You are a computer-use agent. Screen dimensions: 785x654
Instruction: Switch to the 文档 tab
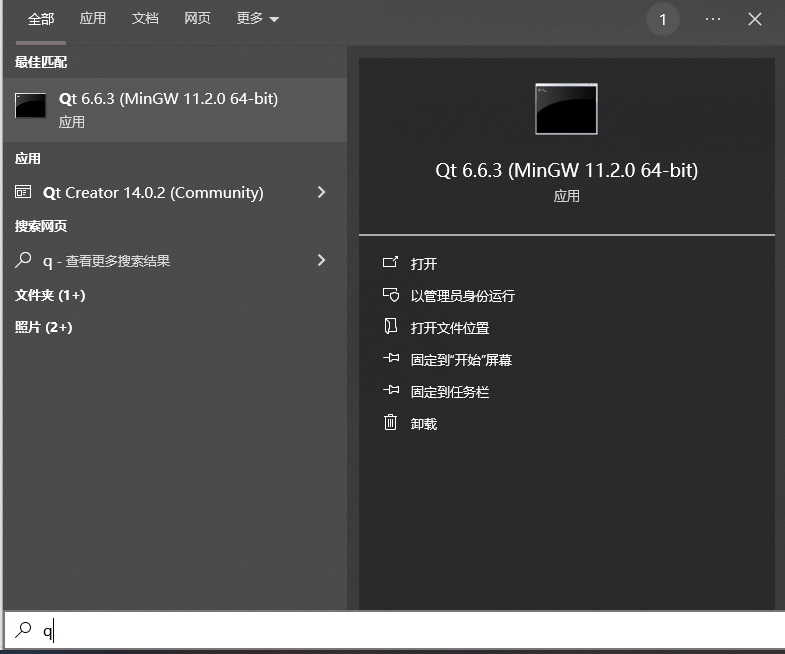(x=145, y=19)
